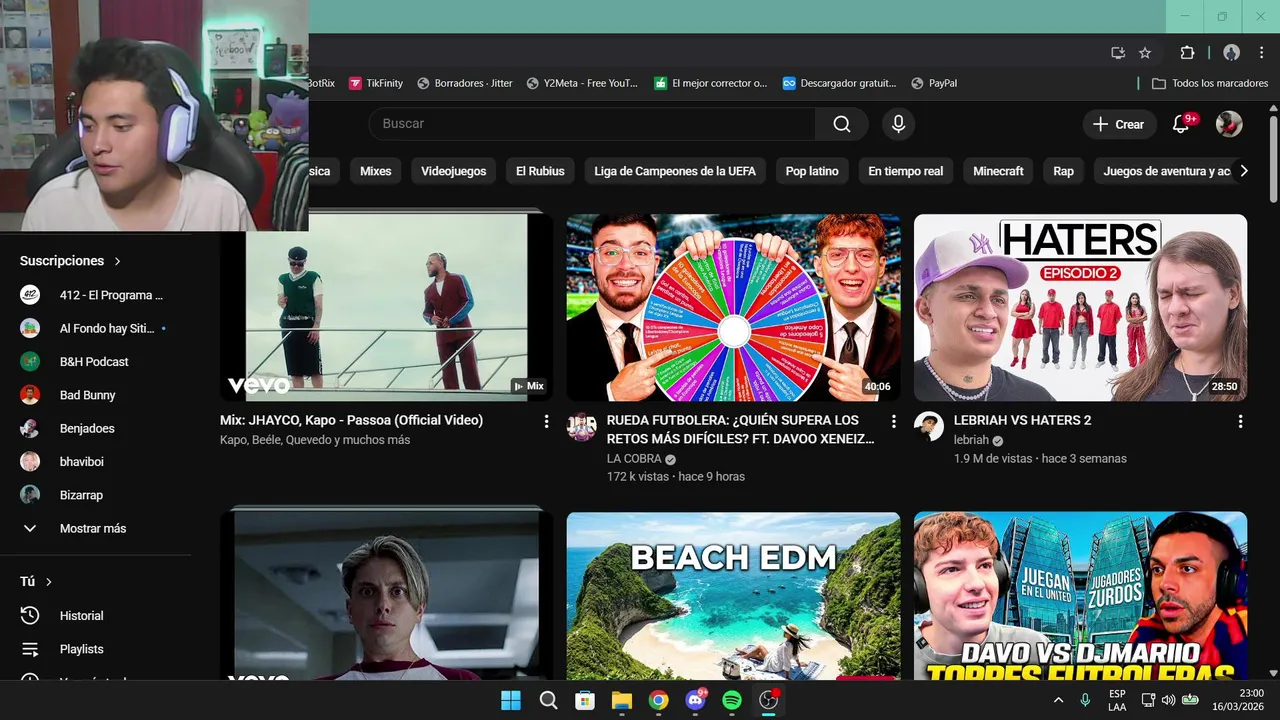Open the TikFinity bookmark
Viewport: 1280px width, 720px height.
tap(376, 83)
